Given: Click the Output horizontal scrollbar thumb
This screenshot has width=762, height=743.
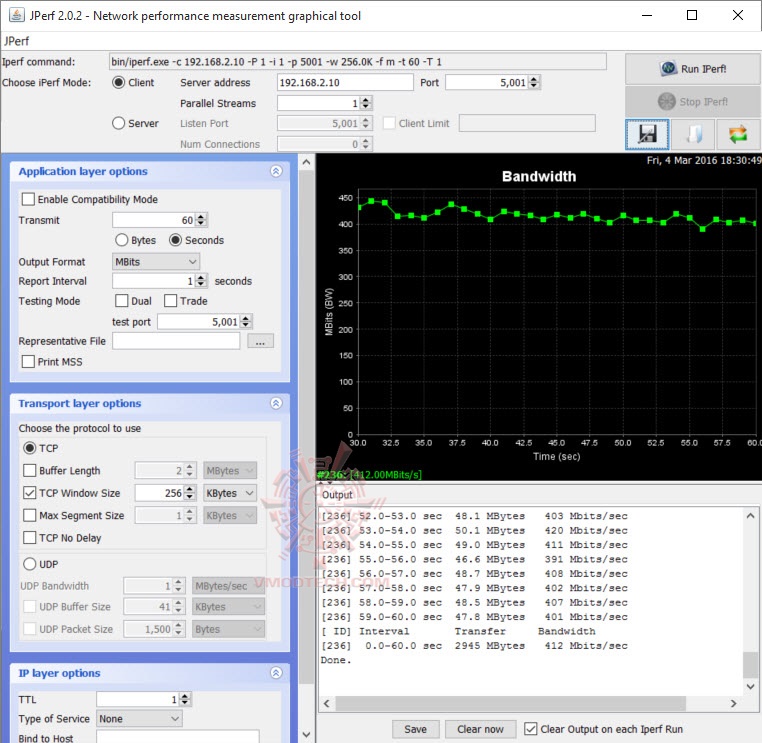Looking at the screenshot, I should tap(510, 704).
